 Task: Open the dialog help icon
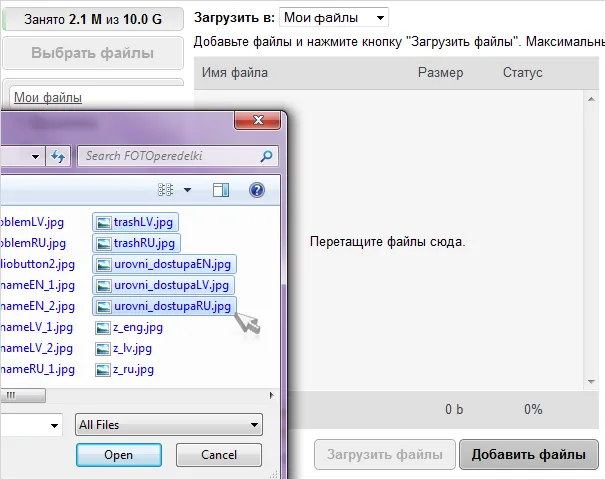[257, 190]
